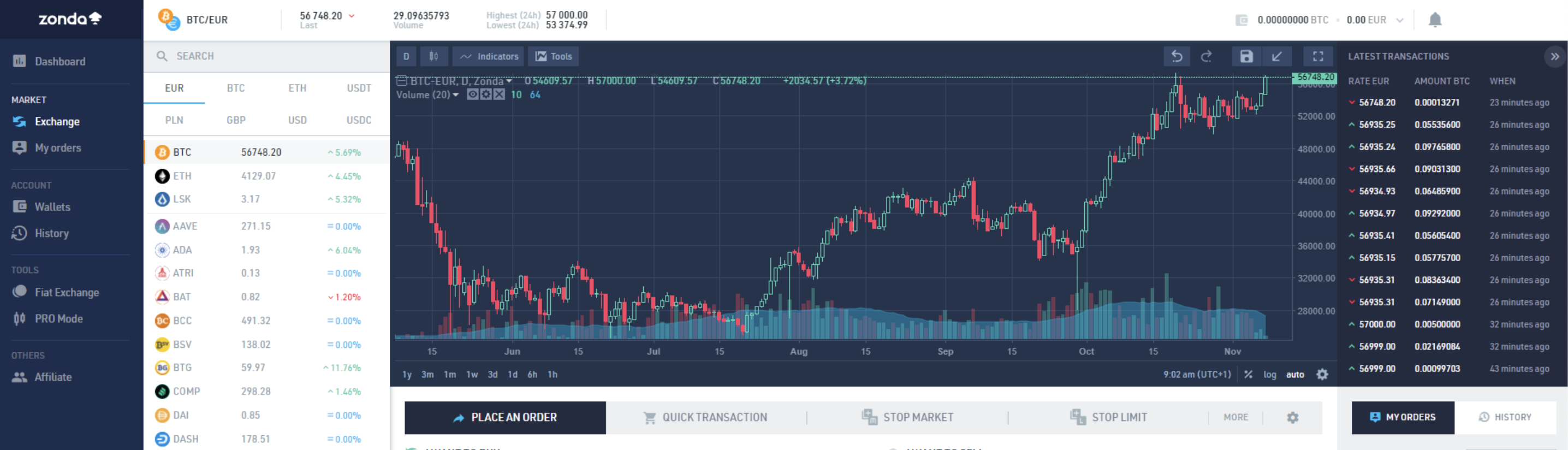Open the notifications bell
Image resolution: width=1568 pixels, height=450 pixels.
coord(1435,20)
